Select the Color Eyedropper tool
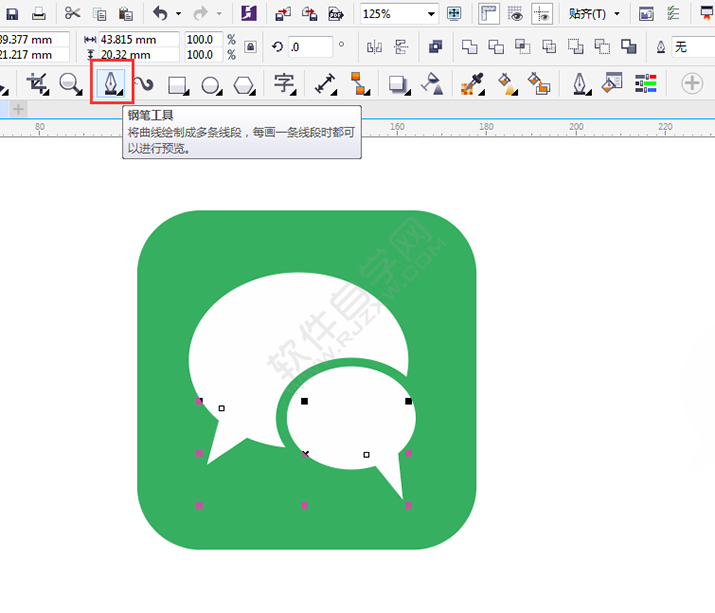The image size is (715, 613). point(472,84)
